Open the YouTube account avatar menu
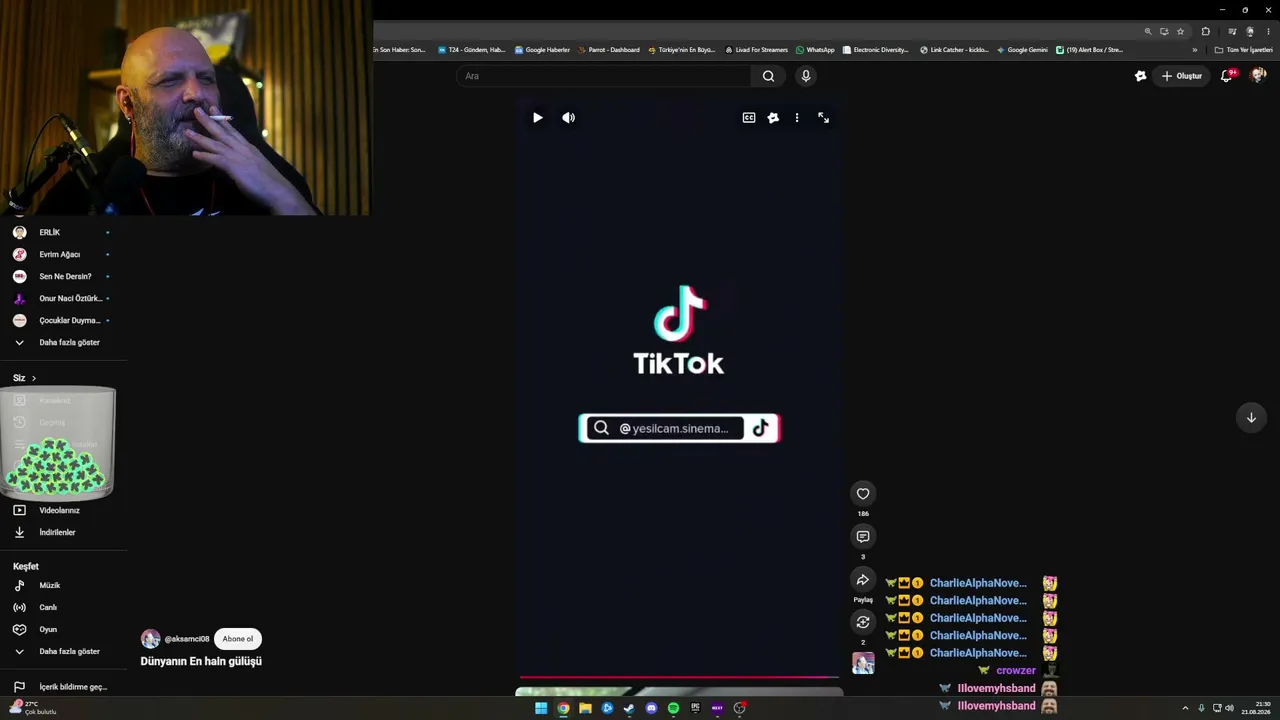This screenshot has height=720, width=1280. click(1258, 76)
